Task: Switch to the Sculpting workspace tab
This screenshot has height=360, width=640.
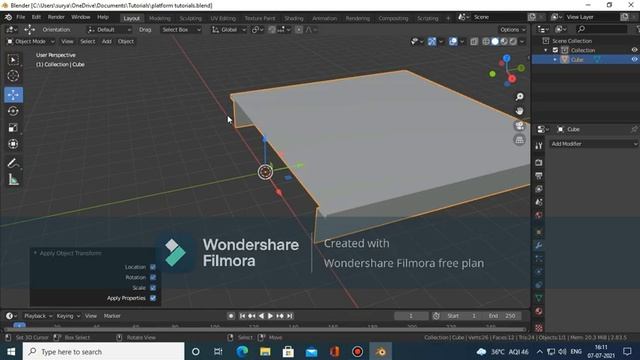Action: coord(191,18)
